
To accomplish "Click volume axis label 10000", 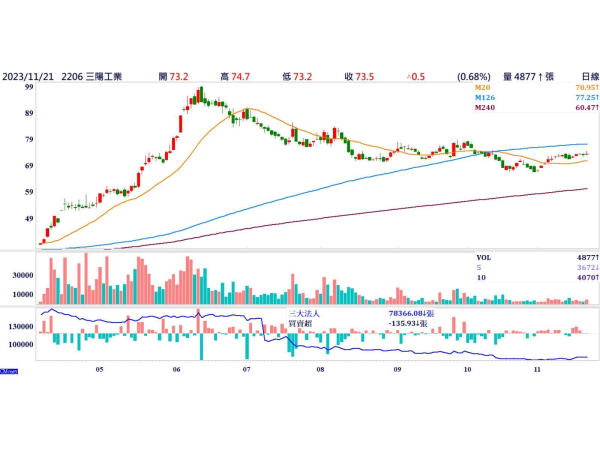I will click(23, 295).
